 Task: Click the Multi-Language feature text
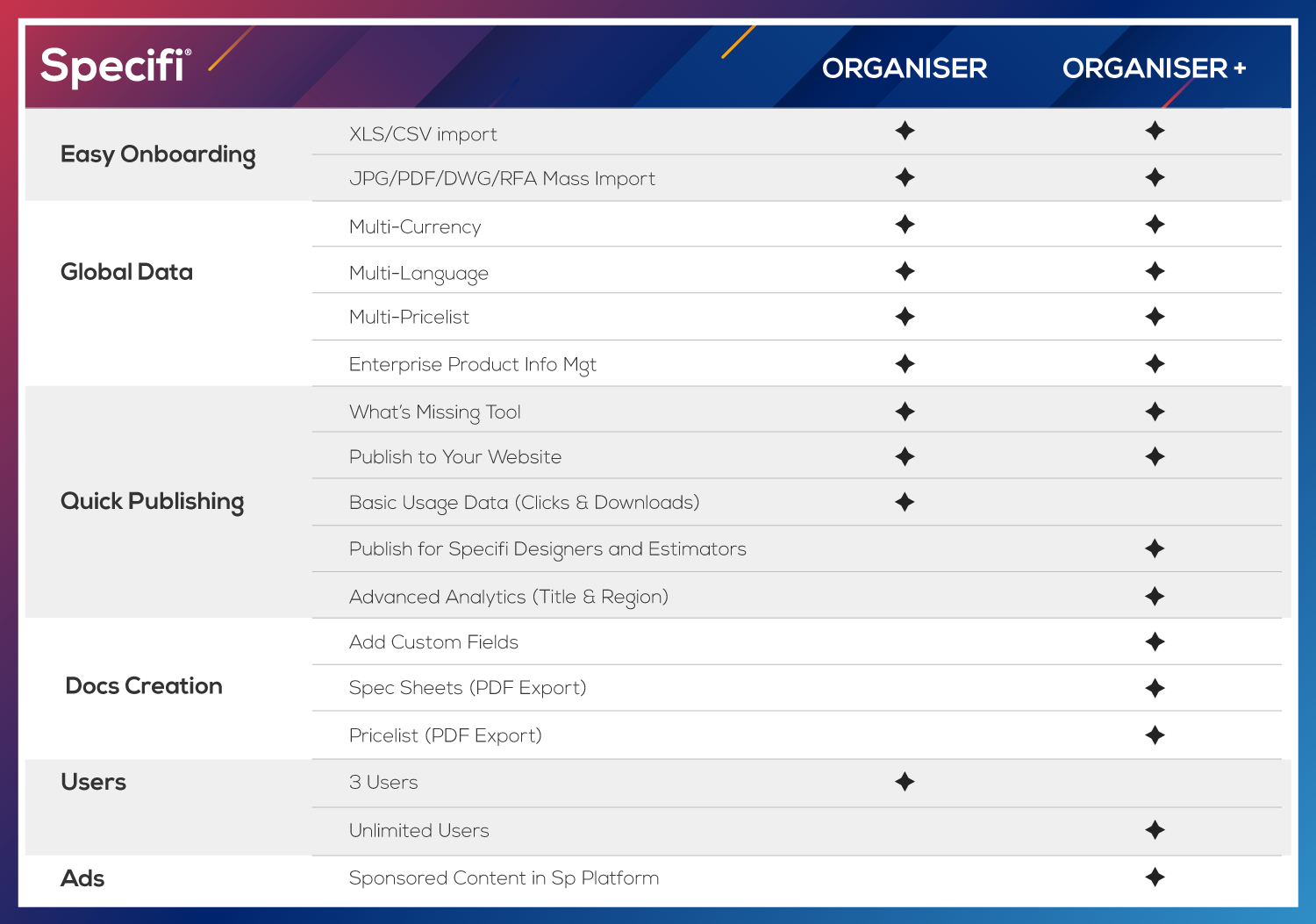418,274
